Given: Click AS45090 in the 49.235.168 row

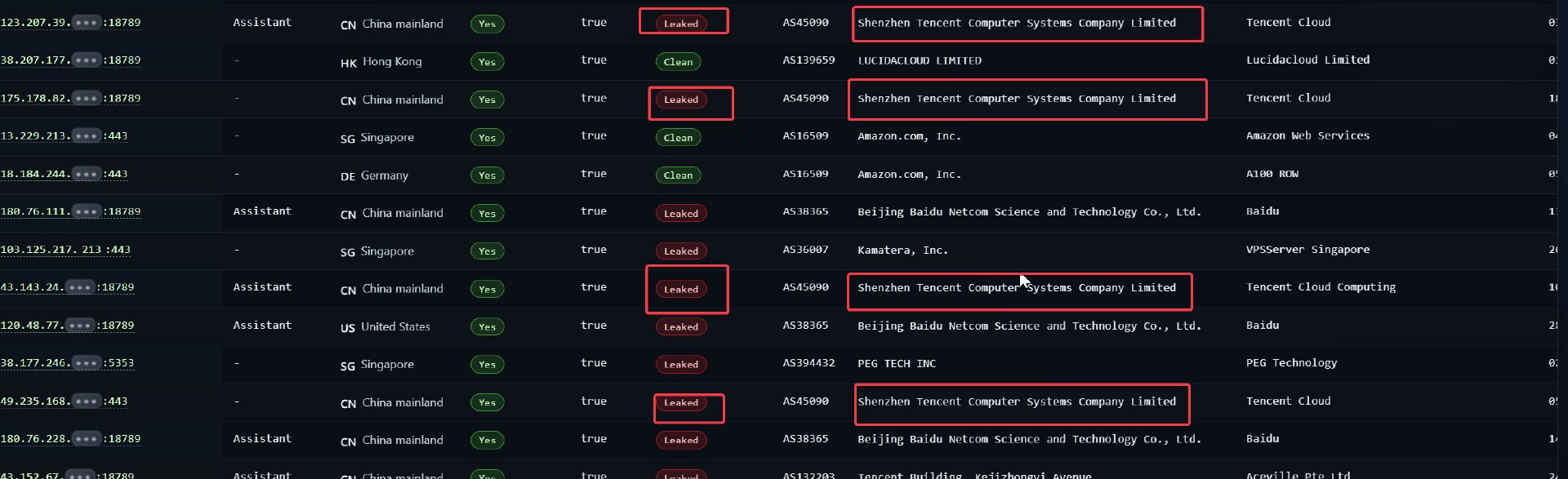Looking at the screenshot, I should pos(805,401).
